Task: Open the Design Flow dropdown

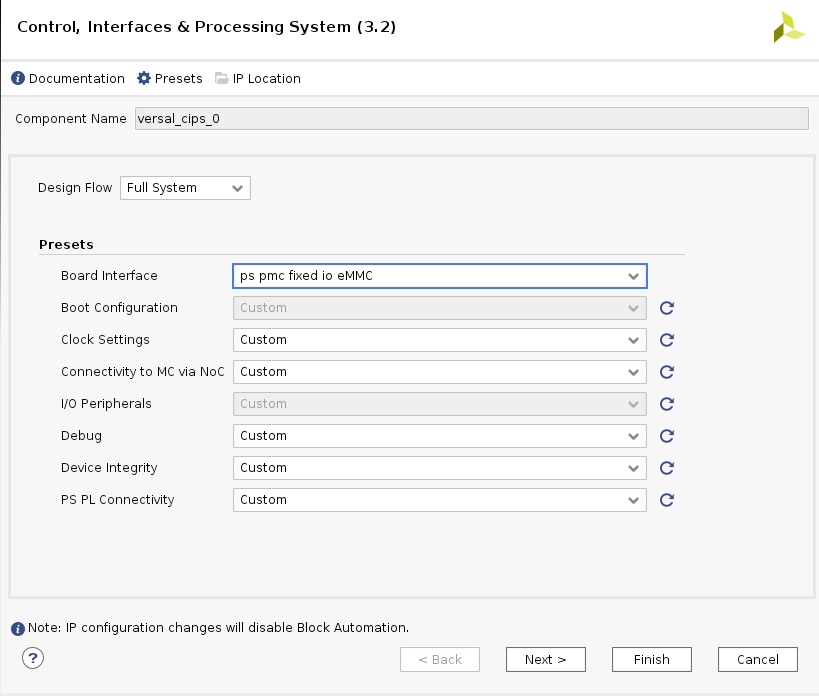Action: 185,188
